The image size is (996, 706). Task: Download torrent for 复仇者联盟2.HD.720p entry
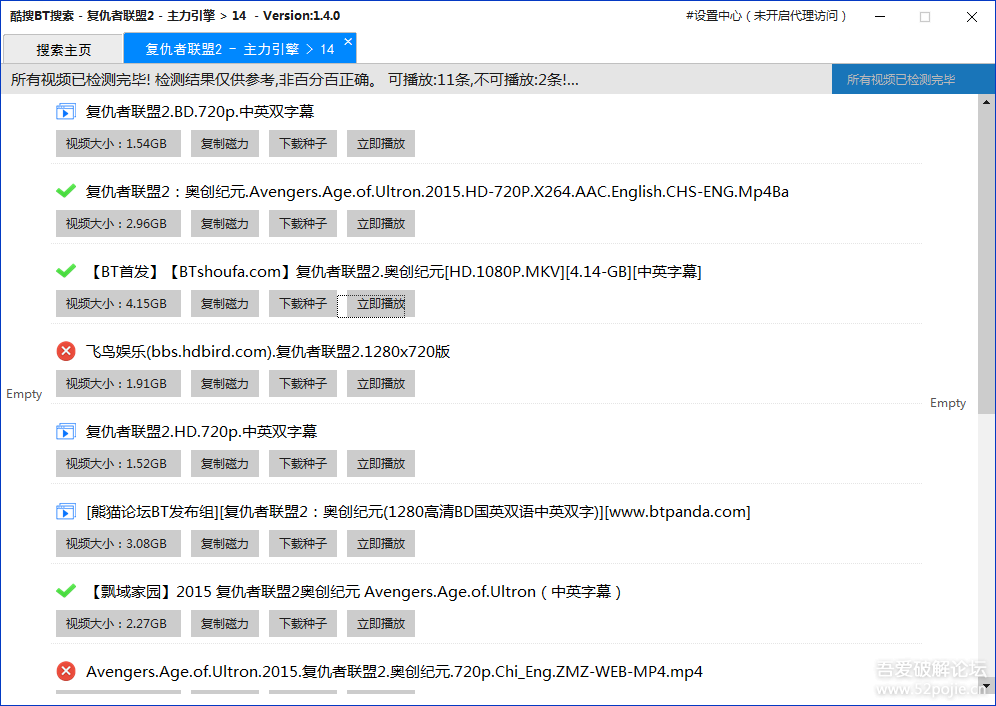point(303,464)
